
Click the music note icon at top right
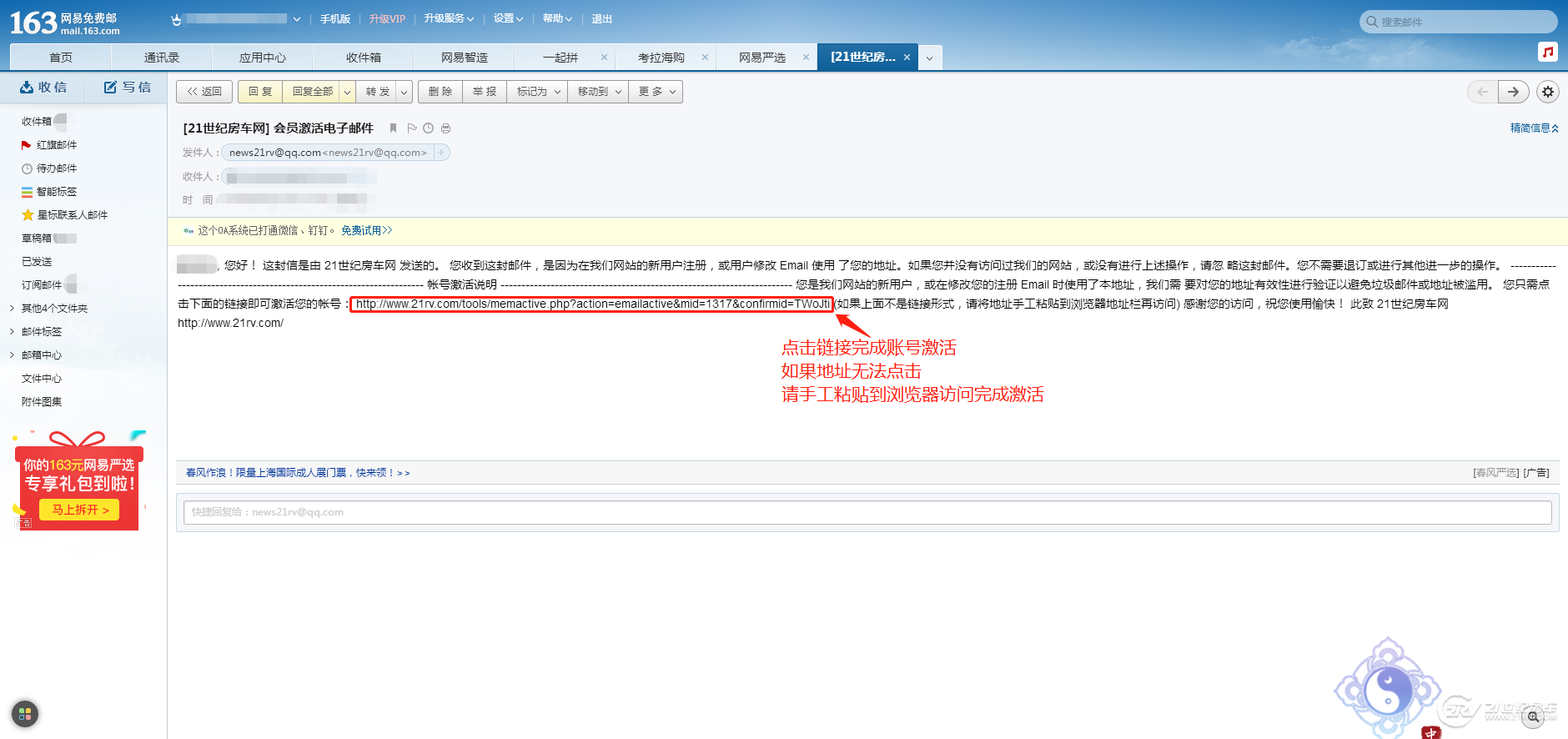(x=1548, y=52)
